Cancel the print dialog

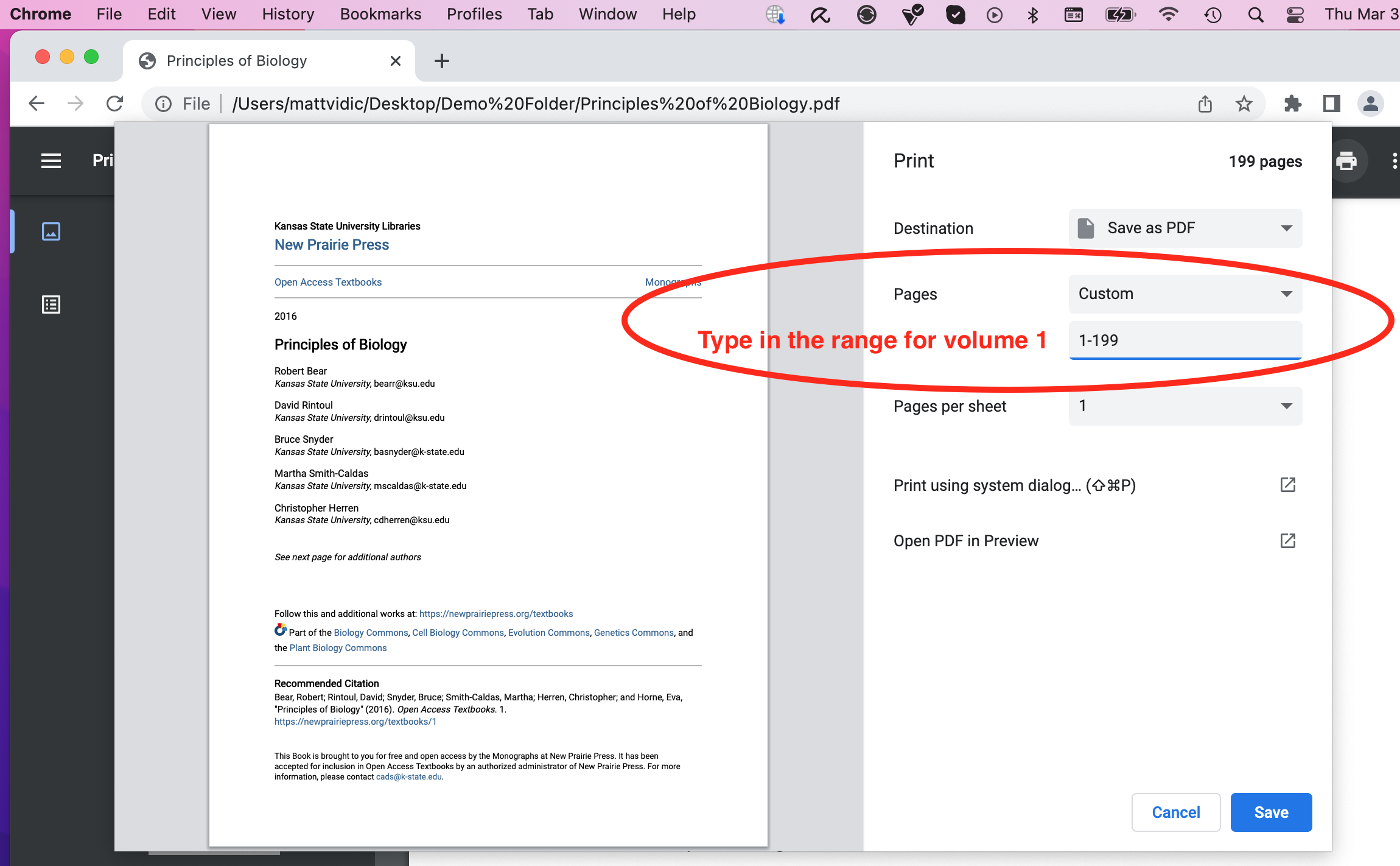[1175, 812]
